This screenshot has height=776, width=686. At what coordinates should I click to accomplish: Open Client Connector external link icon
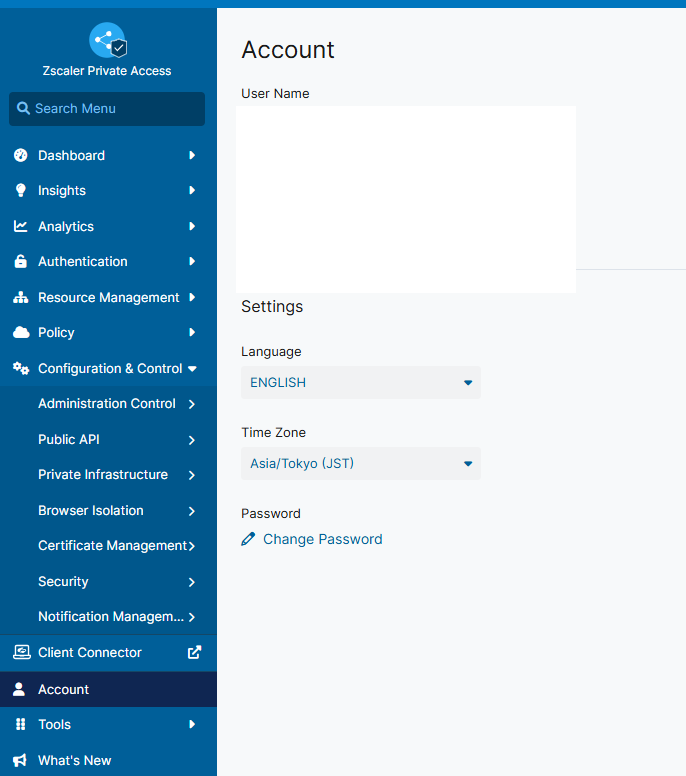pos(195,652)
